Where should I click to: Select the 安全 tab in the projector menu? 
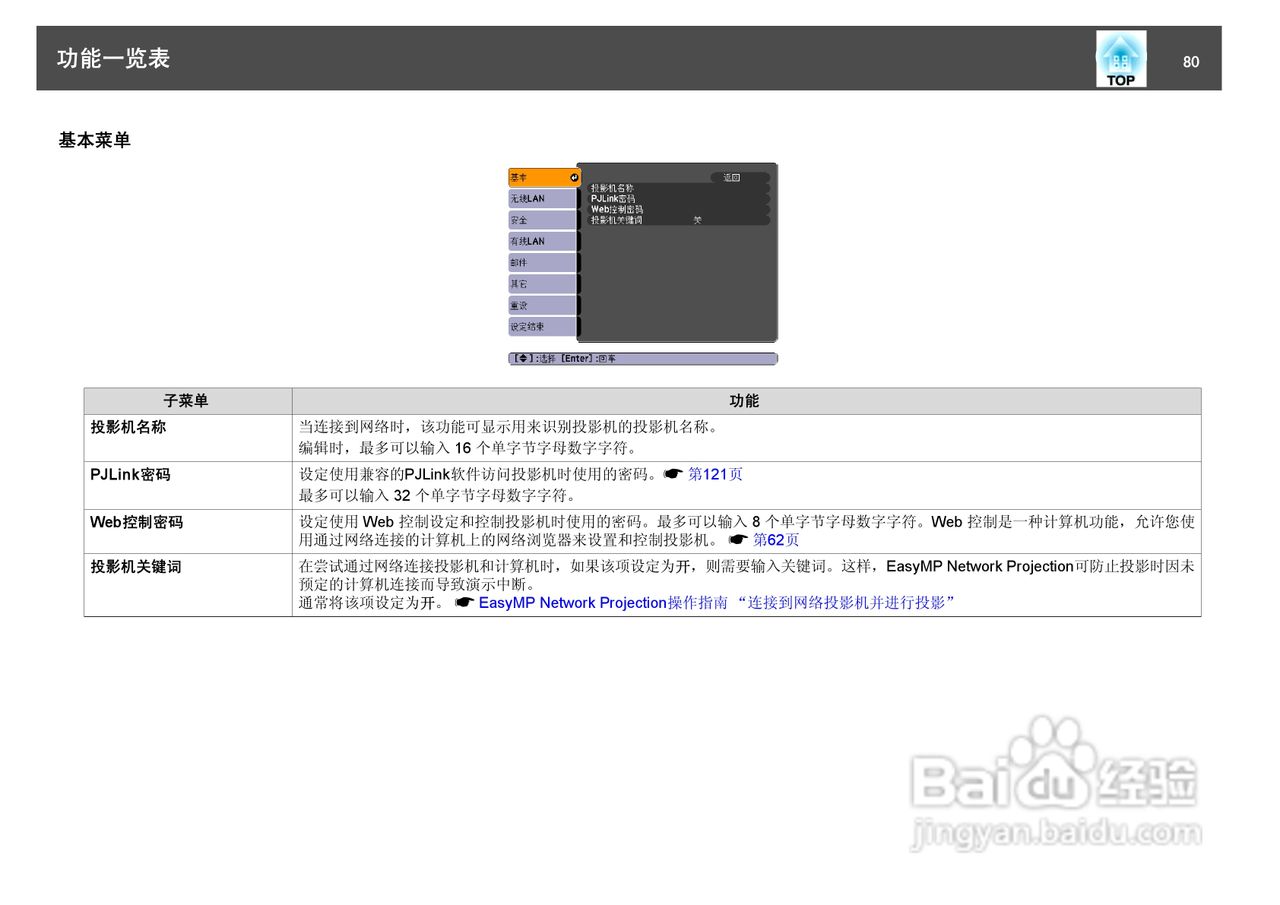(542, 220)
